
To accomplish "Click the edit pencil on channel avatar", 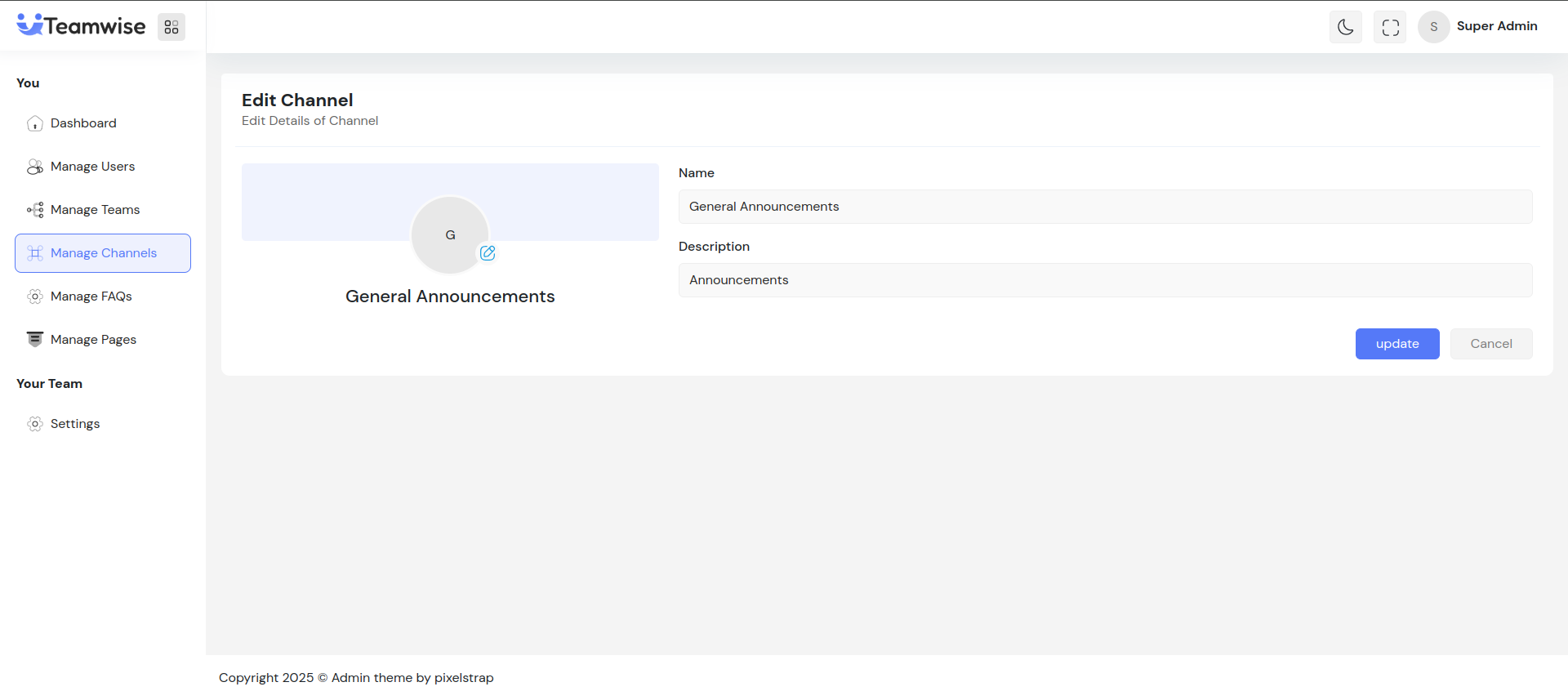I will [488, 253].
